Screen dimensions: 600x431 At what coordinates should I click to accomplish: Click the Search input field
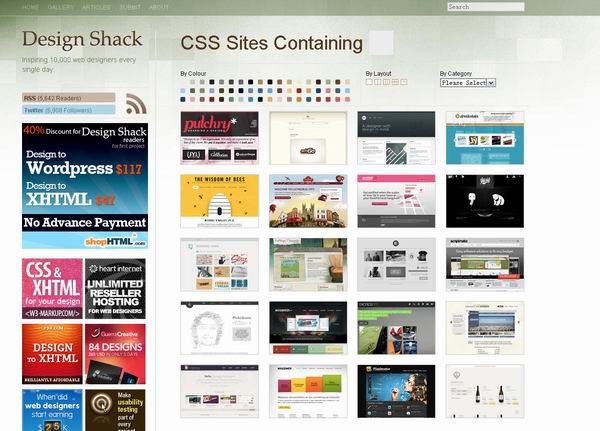click(x=485, y=7)
